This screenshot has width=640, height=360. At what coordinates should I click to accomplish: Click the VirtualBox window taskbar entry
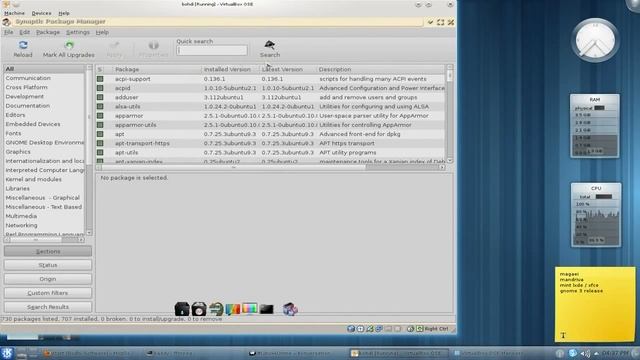pos(399,353)
